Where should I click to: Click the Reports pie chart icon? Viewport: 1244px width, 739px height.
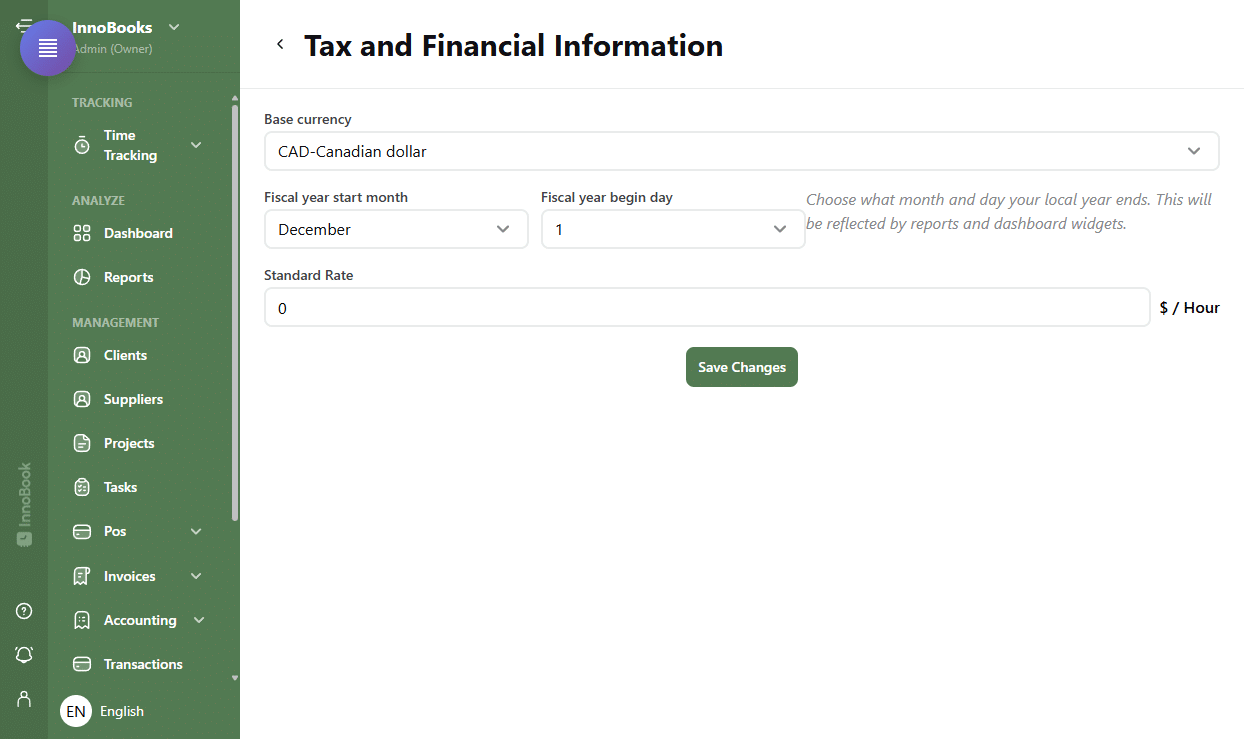[x=82, y=277]
